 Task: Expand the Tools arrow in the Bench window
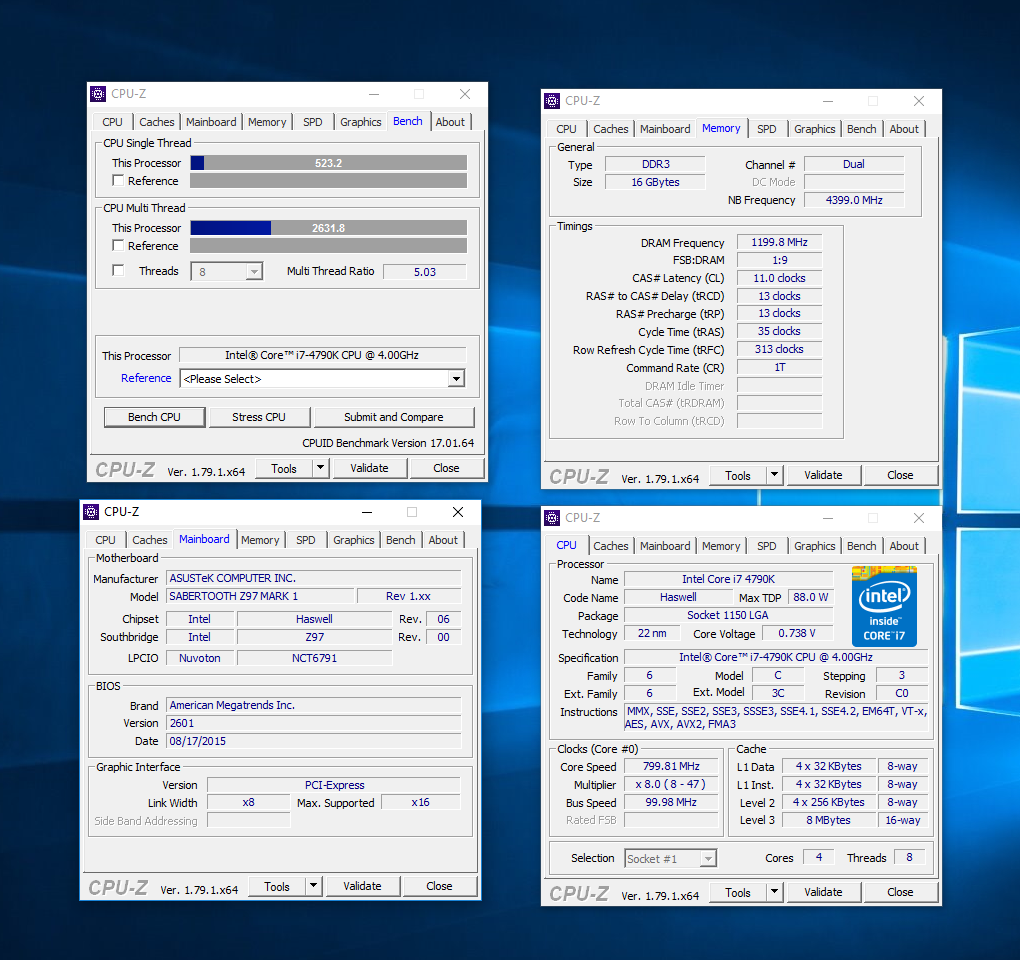tap(321, 468)
